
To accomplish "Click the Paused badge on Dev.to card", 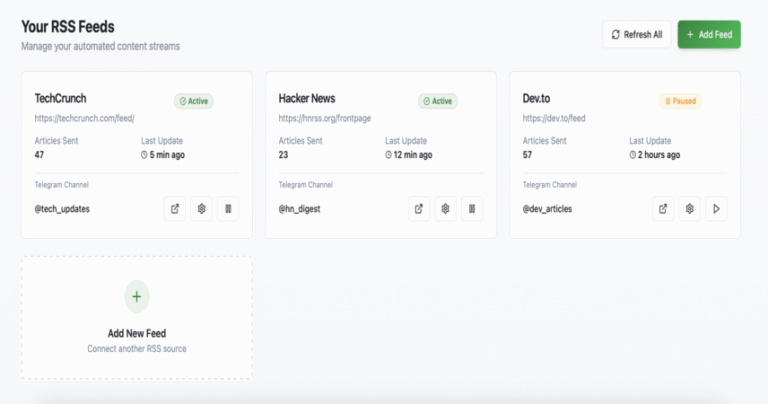I will pyautogui.click(x=680, y=101).
